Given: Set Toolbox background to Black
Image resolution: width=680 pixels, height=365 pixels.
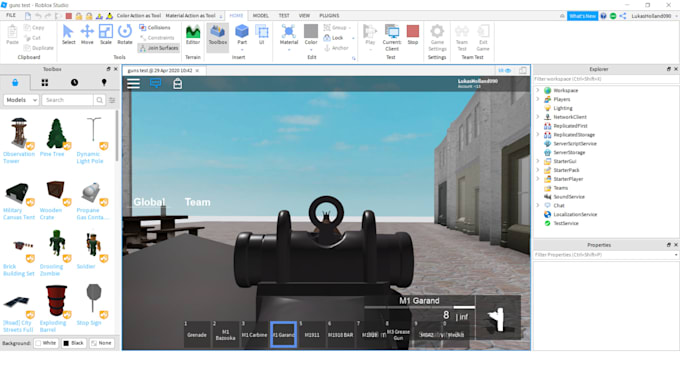Looking at the screenshot, I should coord(74,343).
